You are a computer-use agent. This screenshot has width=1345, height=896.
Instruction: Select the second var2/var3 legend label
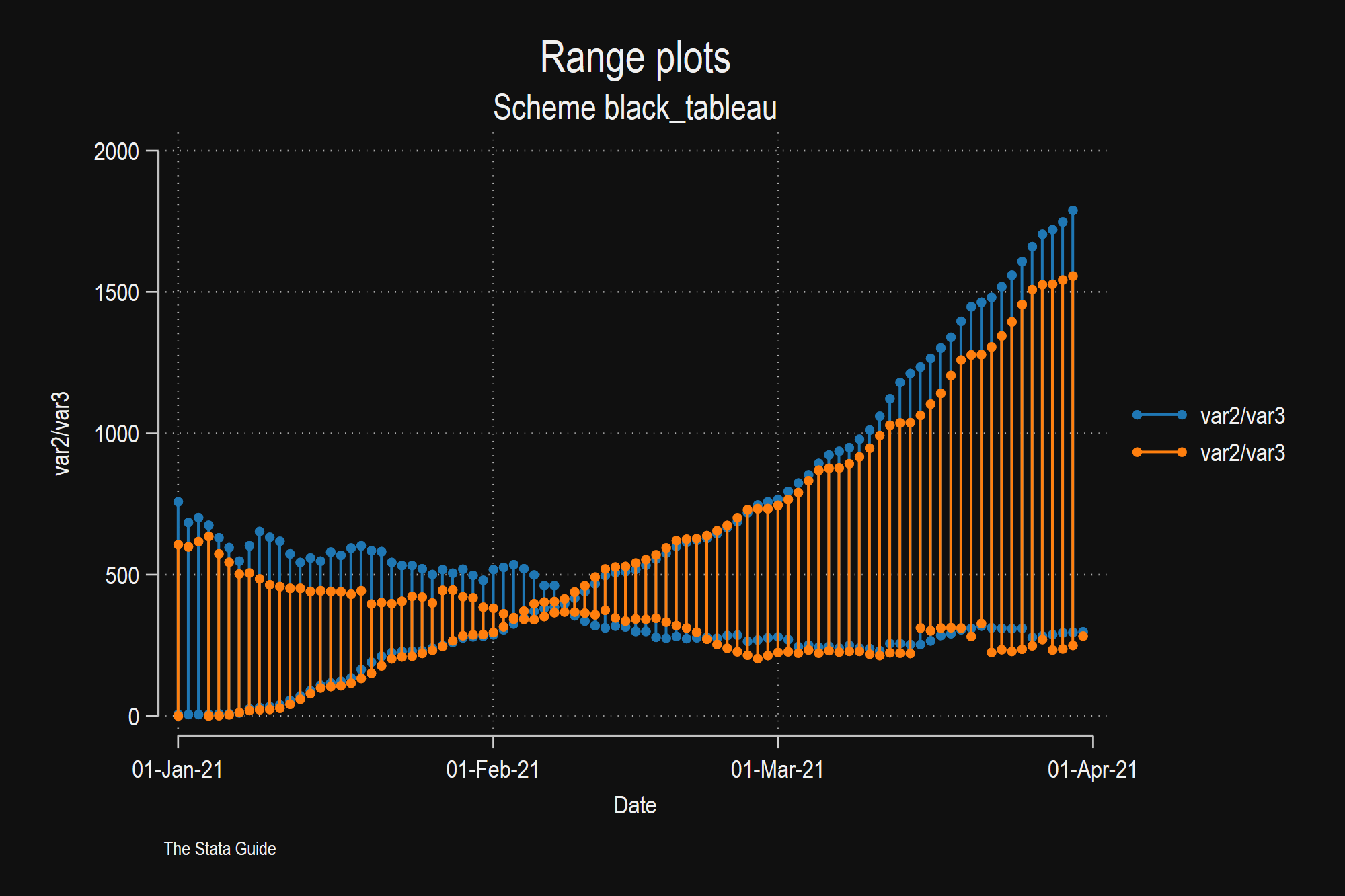coord(1242,453)
